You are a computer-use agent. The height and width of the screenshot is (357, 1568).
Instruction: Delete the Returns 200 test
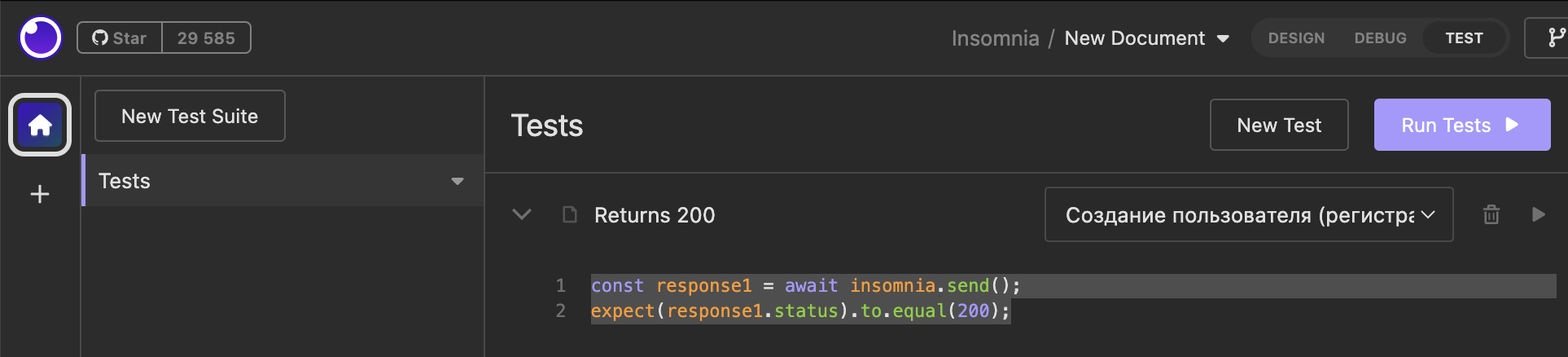pos(1491,214)
